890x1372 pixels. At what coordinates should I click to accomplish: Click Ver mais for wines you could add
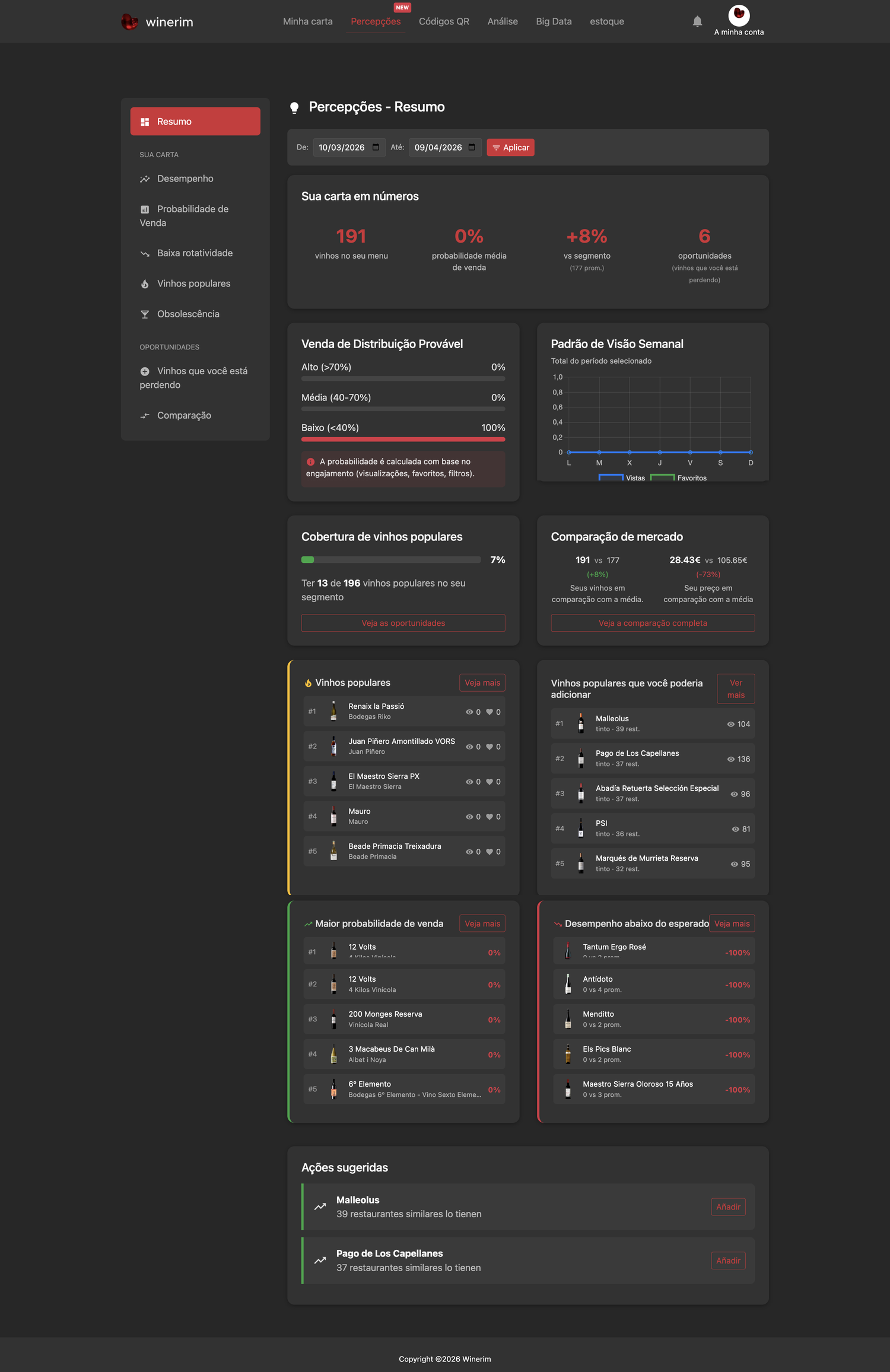click(x=736, y=689)
